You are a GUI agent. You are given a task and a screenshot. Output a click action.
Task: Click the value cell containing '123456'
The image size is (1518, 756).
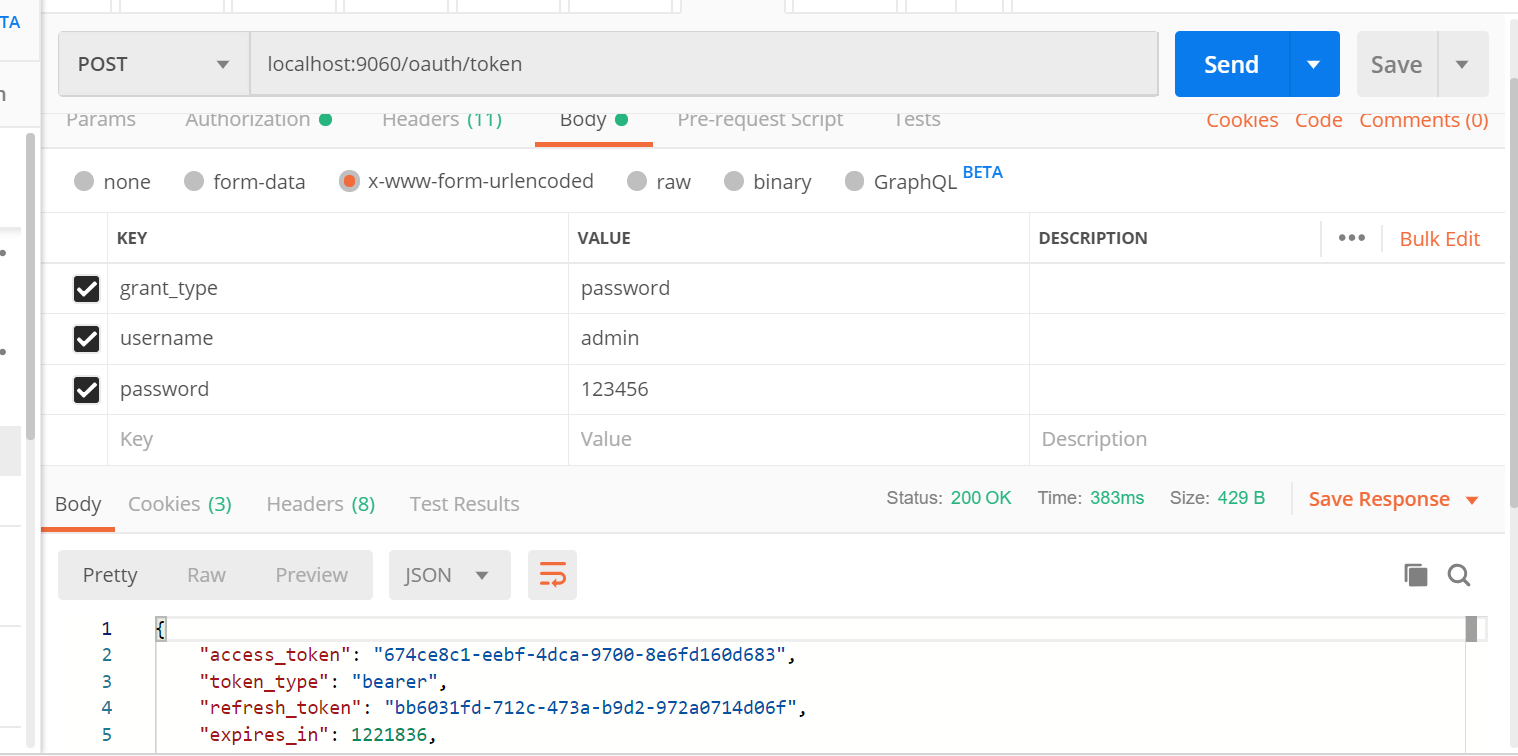799,389
